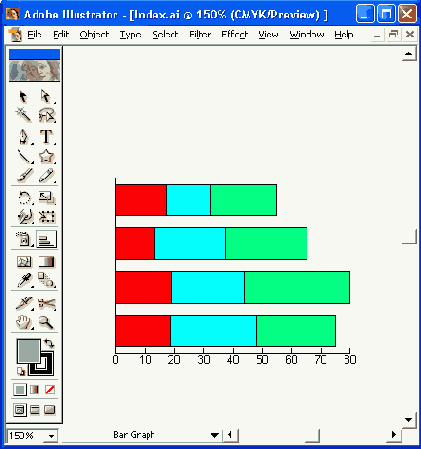Switch to Full Screen Mode

[x=50, y=410]
